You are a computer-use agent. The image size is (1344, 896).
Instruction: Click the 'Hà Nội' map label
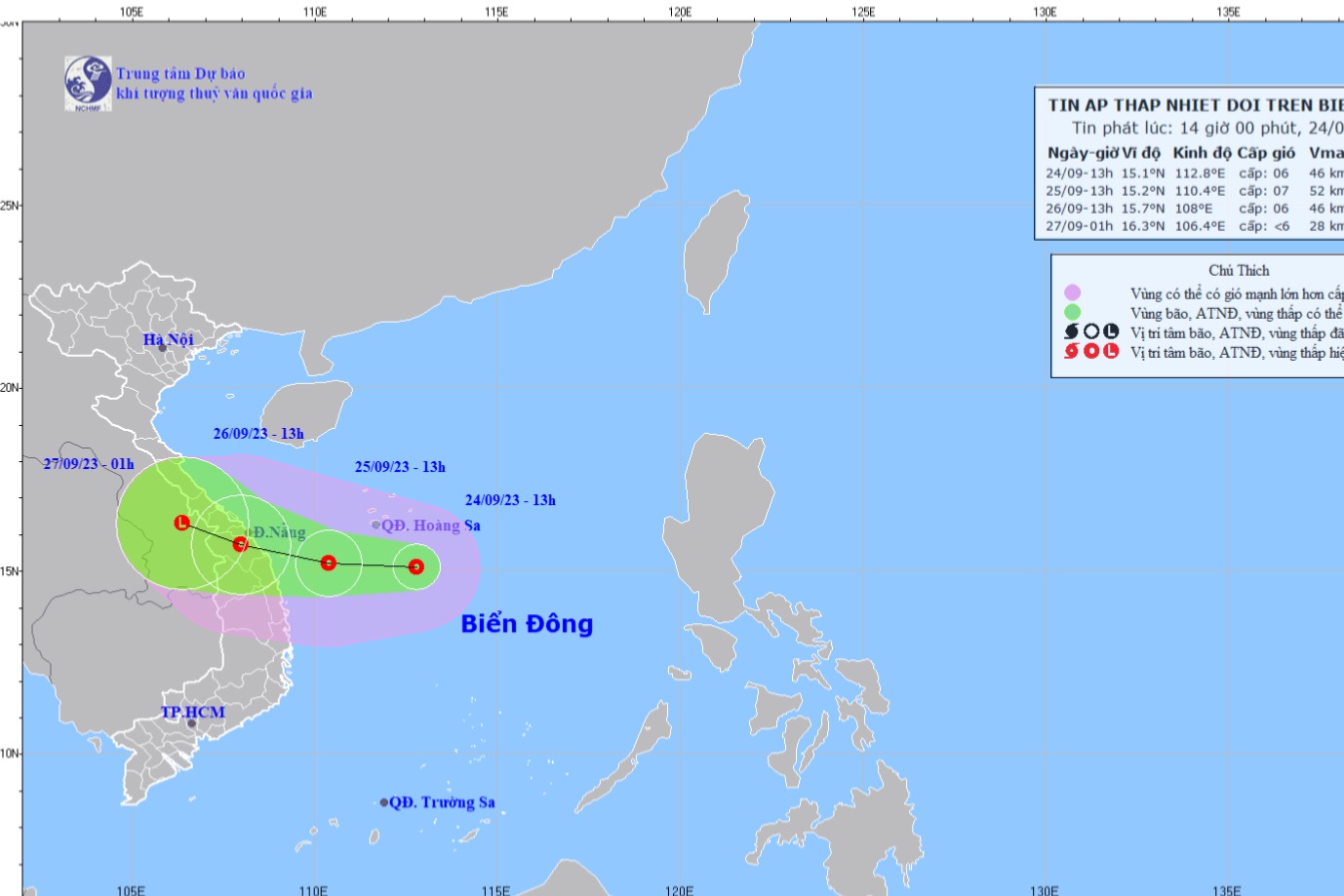point(169,339)
